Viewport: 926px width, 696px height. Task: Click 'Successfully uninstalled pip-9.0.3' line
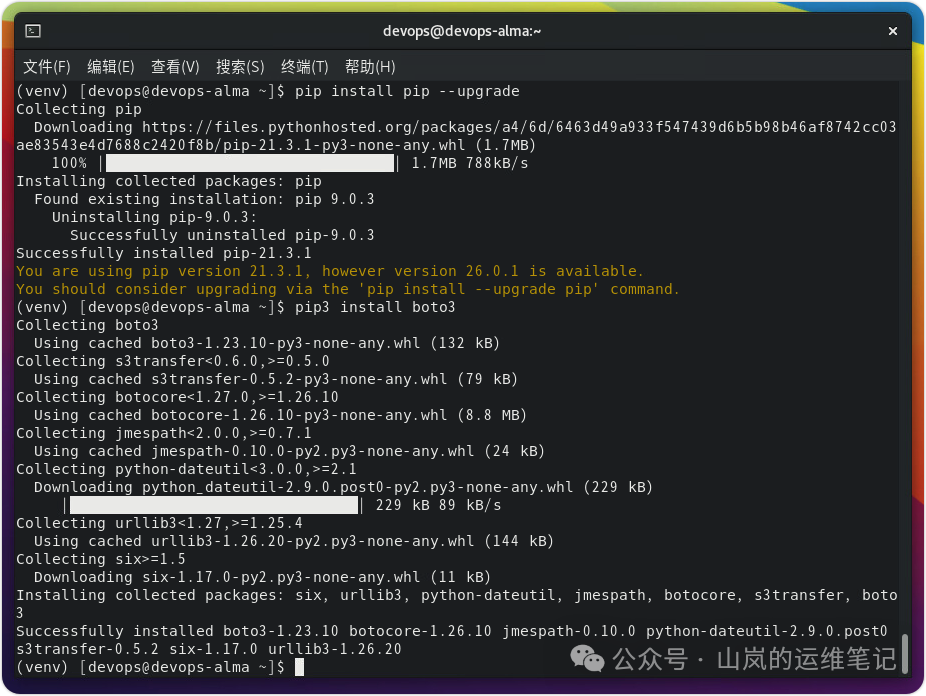click(x=223, y=235)
